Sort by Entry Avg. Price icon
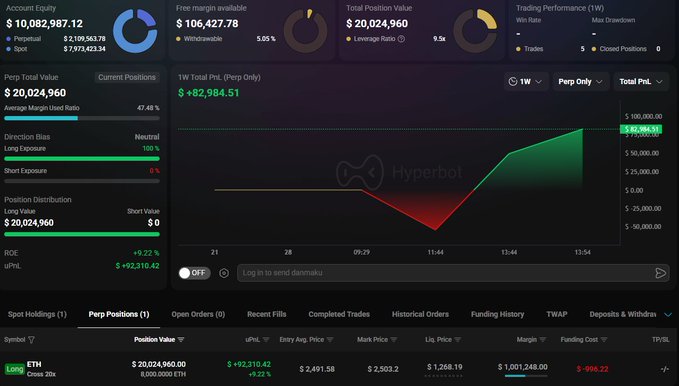Screen dimensions: 679x386 point(330,340)
